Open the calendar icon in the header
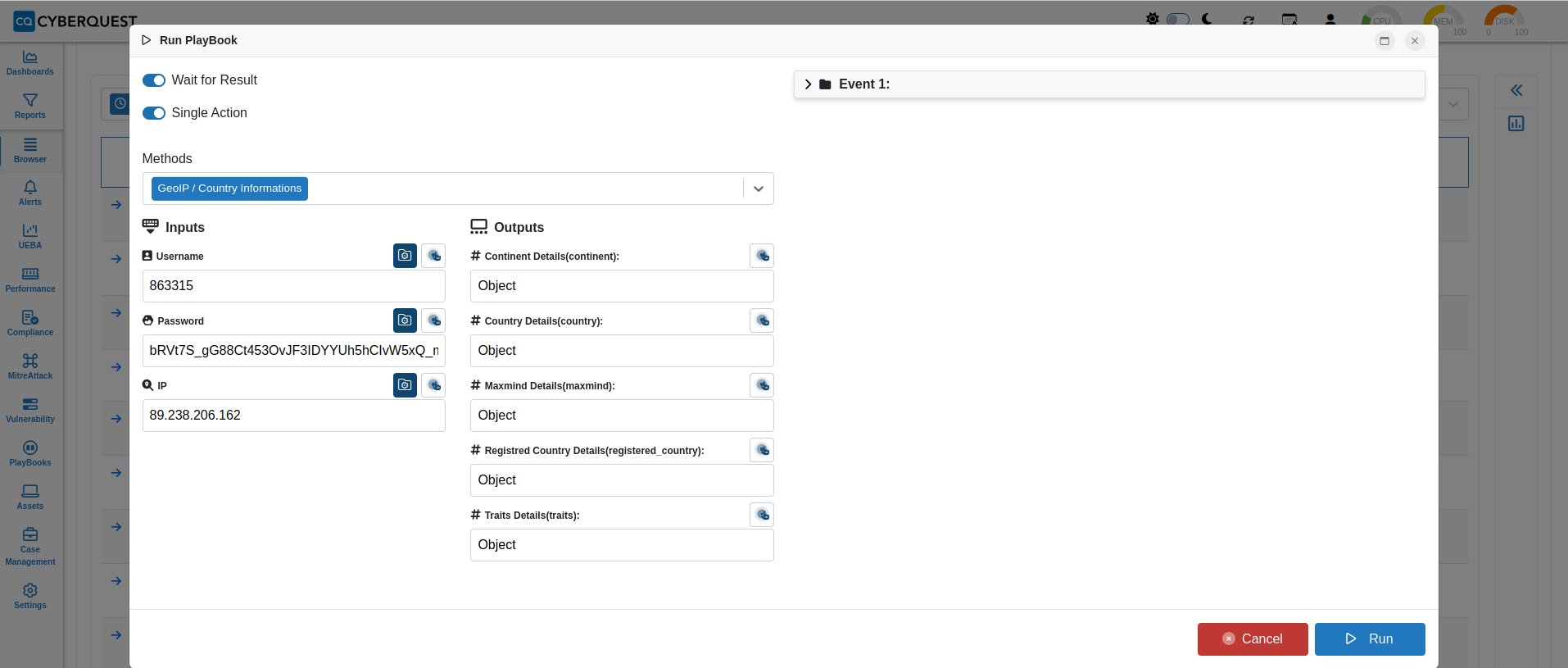Screen dimensions: 1568x668 pyautogui.click(x=1289, y=20)
